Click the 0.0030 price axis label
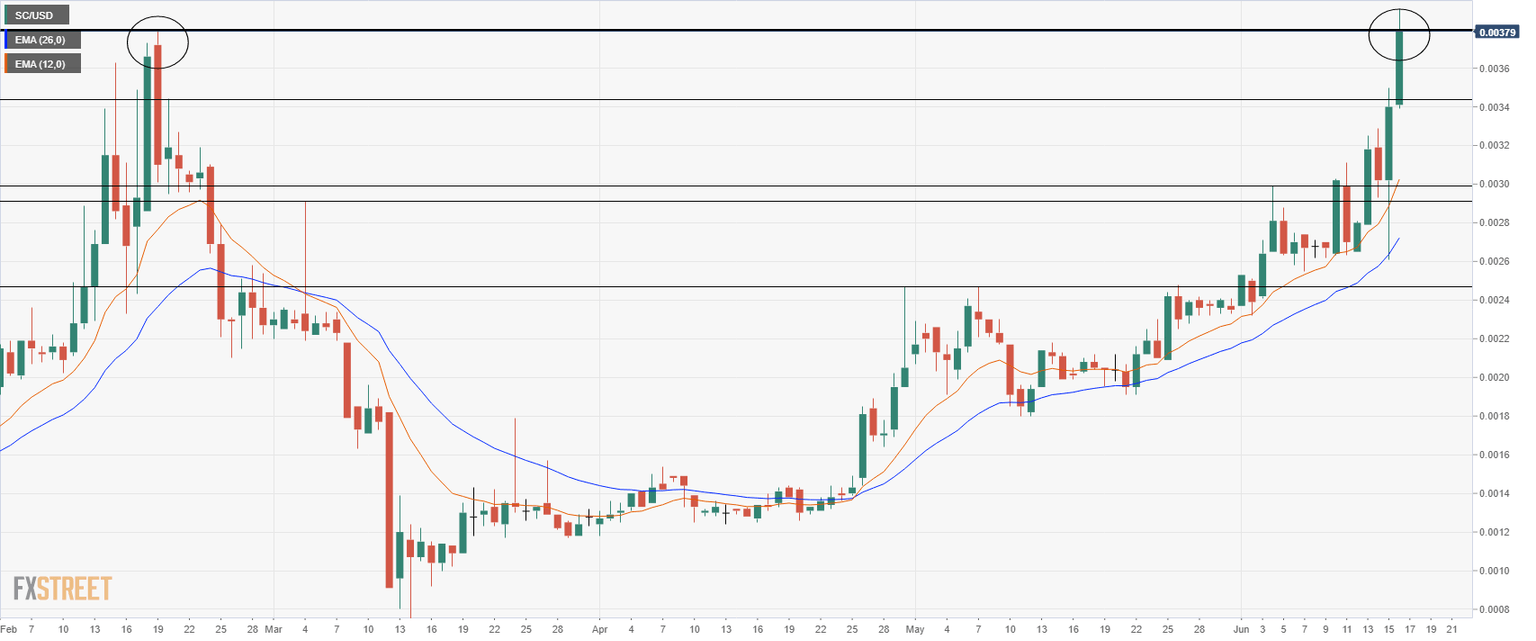1536x641 pixels. [1495, 185]
